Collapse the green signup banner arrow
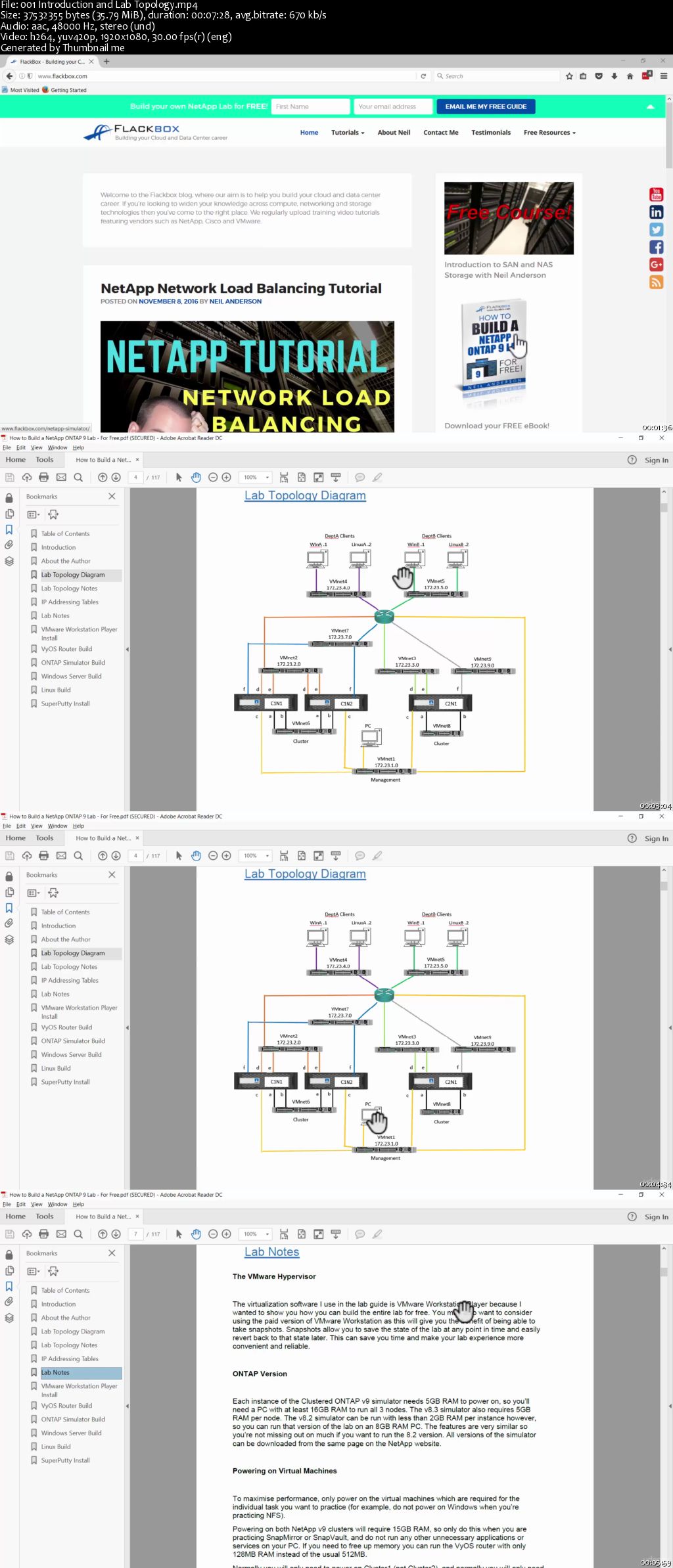 click(x=651, y=106)
